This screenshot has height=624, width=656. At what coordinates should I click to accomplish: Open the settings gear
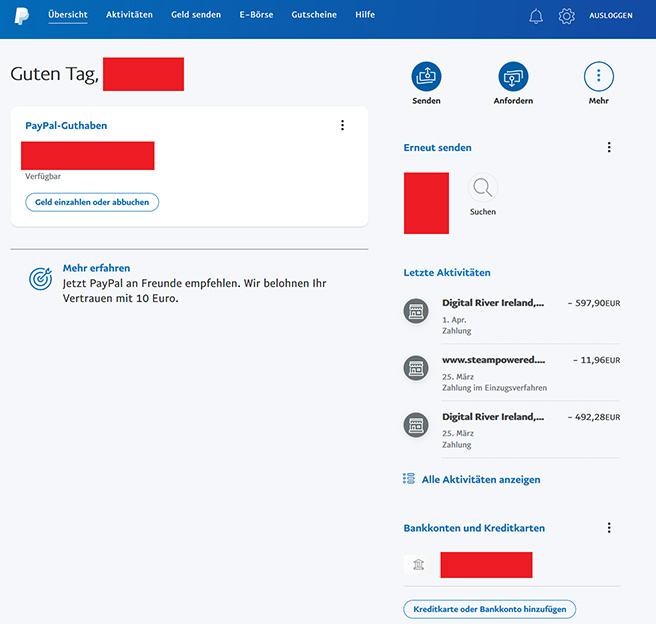(566, 16)
